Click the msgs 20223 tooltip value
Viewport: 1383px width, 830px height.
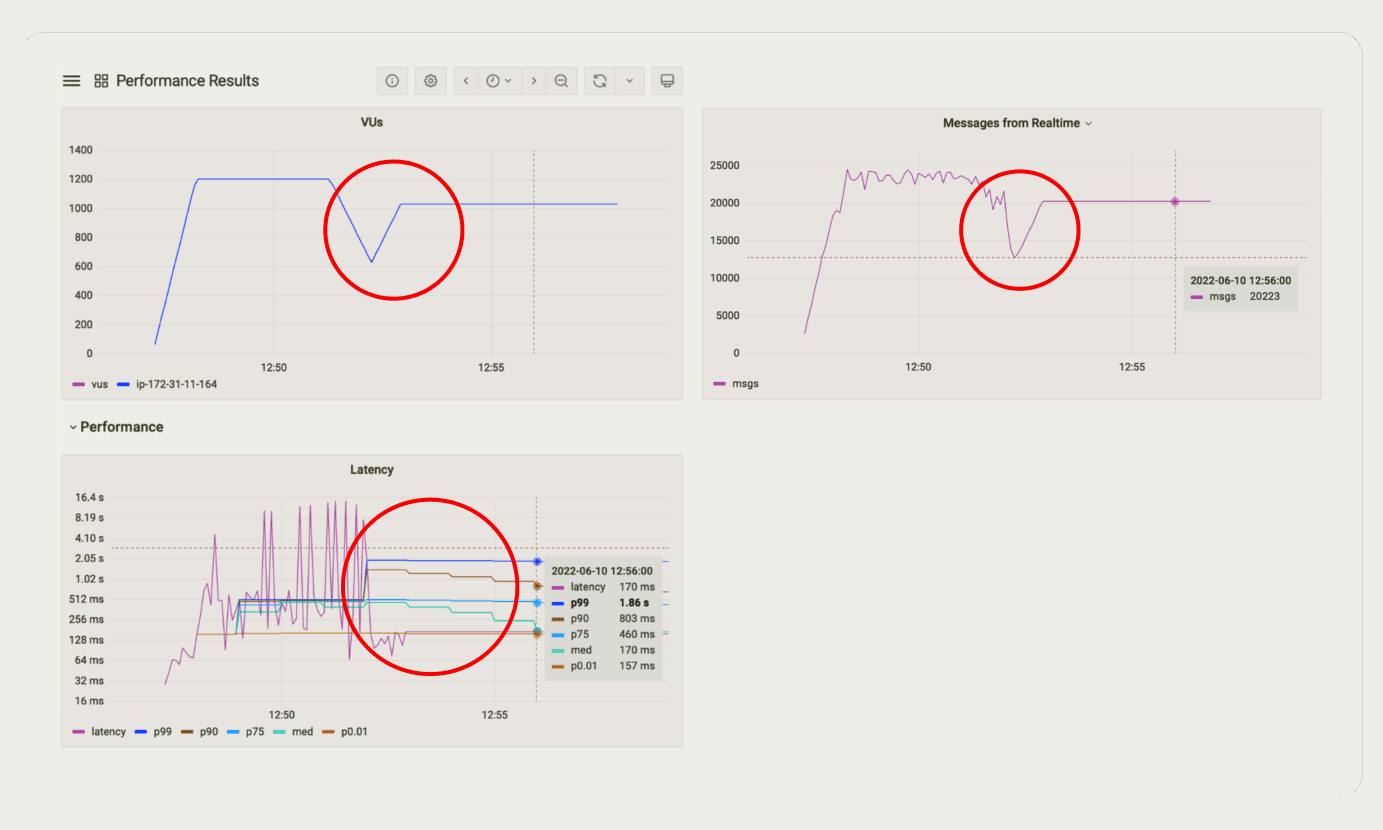1265,297
